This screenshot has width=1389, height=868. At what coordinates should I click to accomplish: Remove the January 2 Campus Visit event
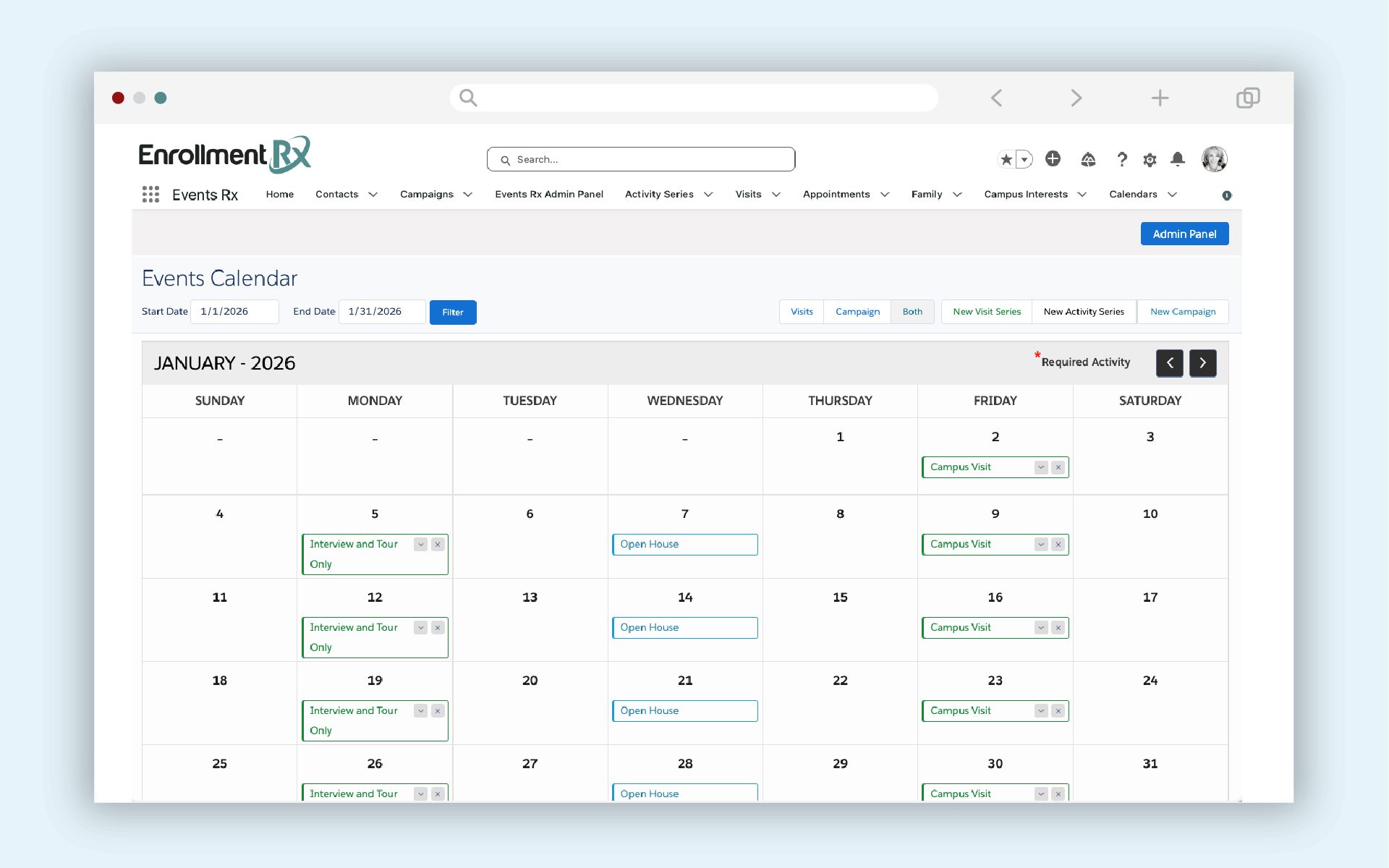click(1058, 467)
